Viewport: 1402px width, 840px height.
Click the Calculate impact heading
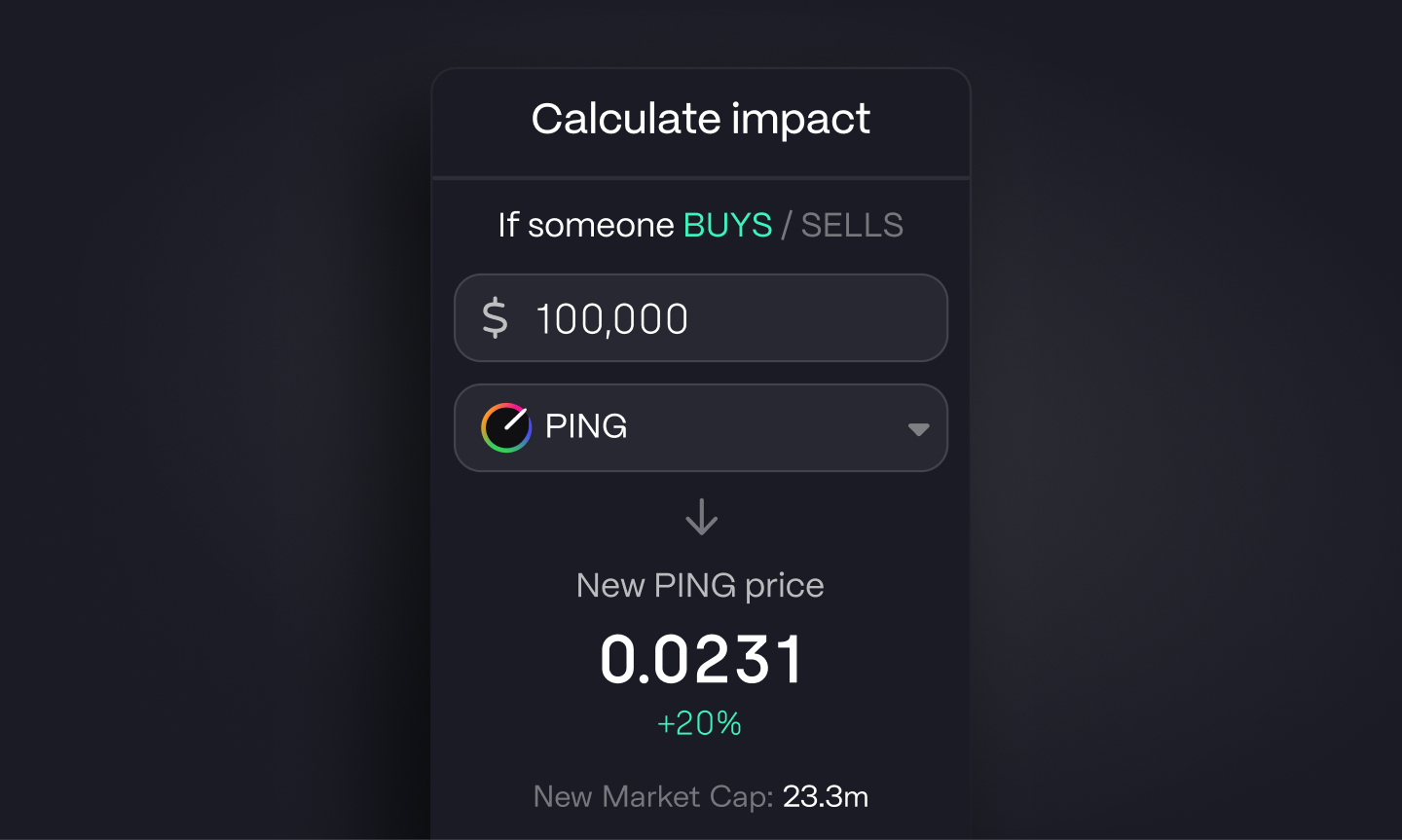(x=700, y=119)
